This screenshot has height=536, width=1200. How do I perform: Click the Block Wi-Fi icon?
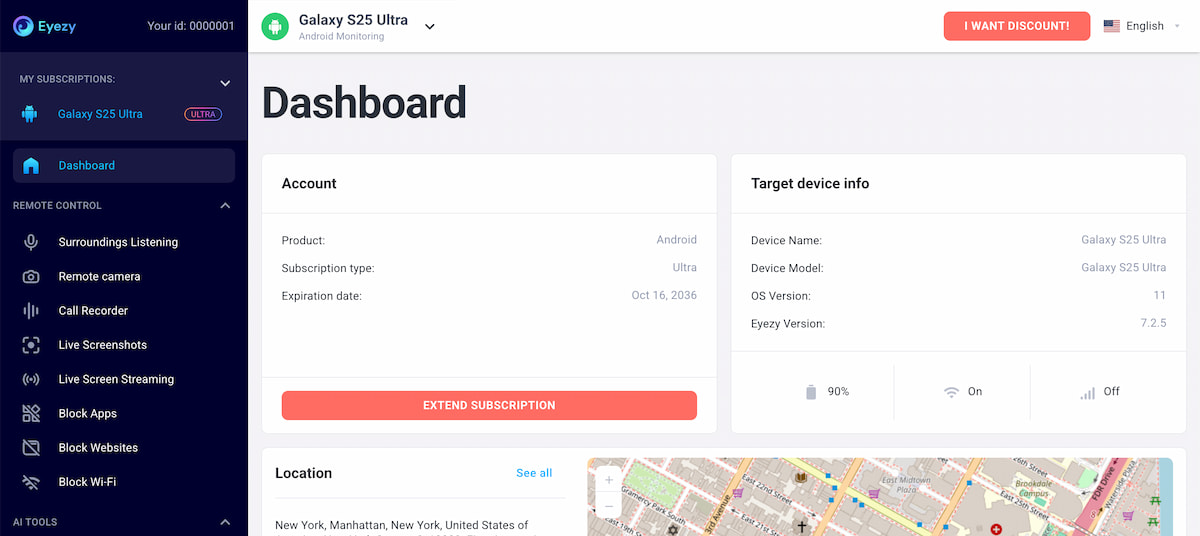tap(31, 482)
